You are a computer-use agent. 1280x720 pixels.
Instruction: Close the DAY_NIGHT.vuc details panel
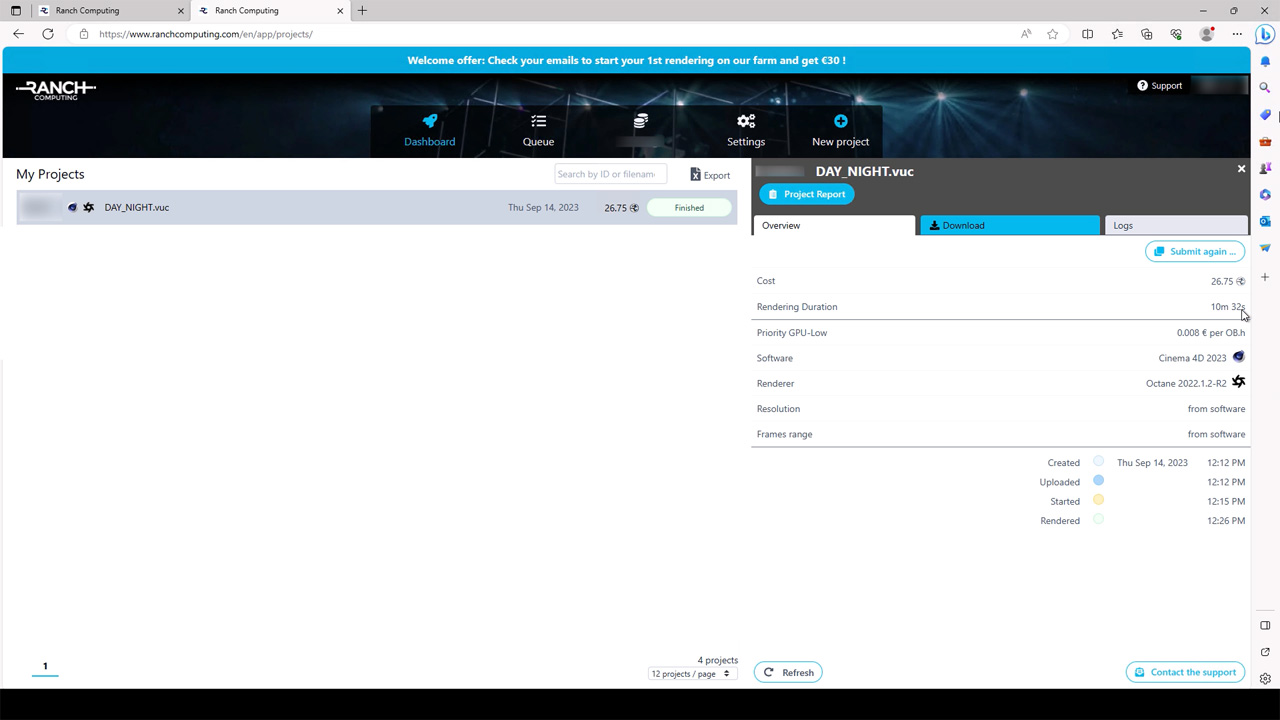point(1242,169)
